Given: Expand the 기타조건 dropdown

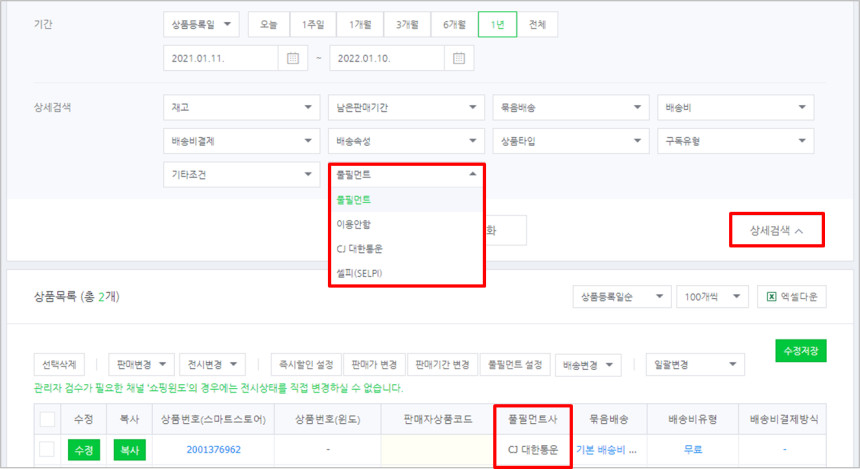Looking at the screenshot, I should pos(241,174).
